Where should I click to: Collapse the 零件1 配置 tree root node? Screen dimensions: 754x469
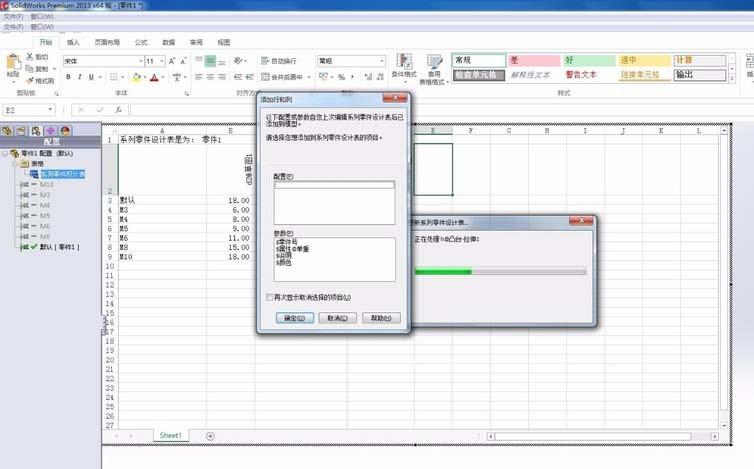(x=5, y=153)
